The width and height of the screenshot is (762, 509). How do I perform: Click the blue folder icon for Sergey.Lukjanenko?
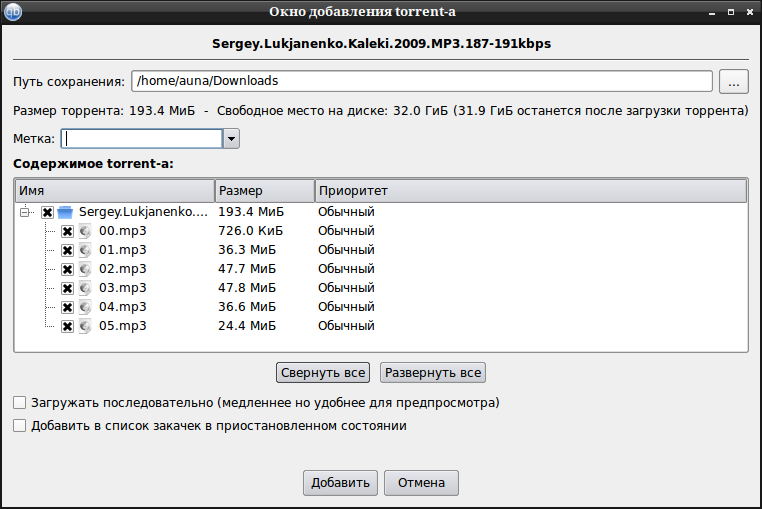click(x=65, y=212)
